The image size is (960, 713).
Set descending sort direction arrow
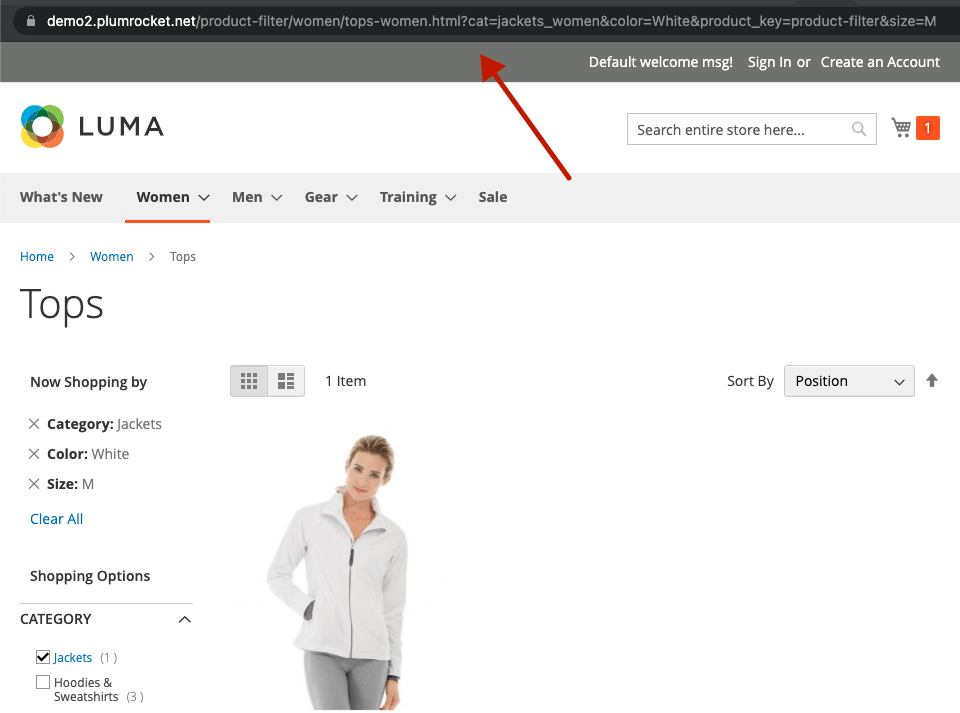tap(932, 381)
